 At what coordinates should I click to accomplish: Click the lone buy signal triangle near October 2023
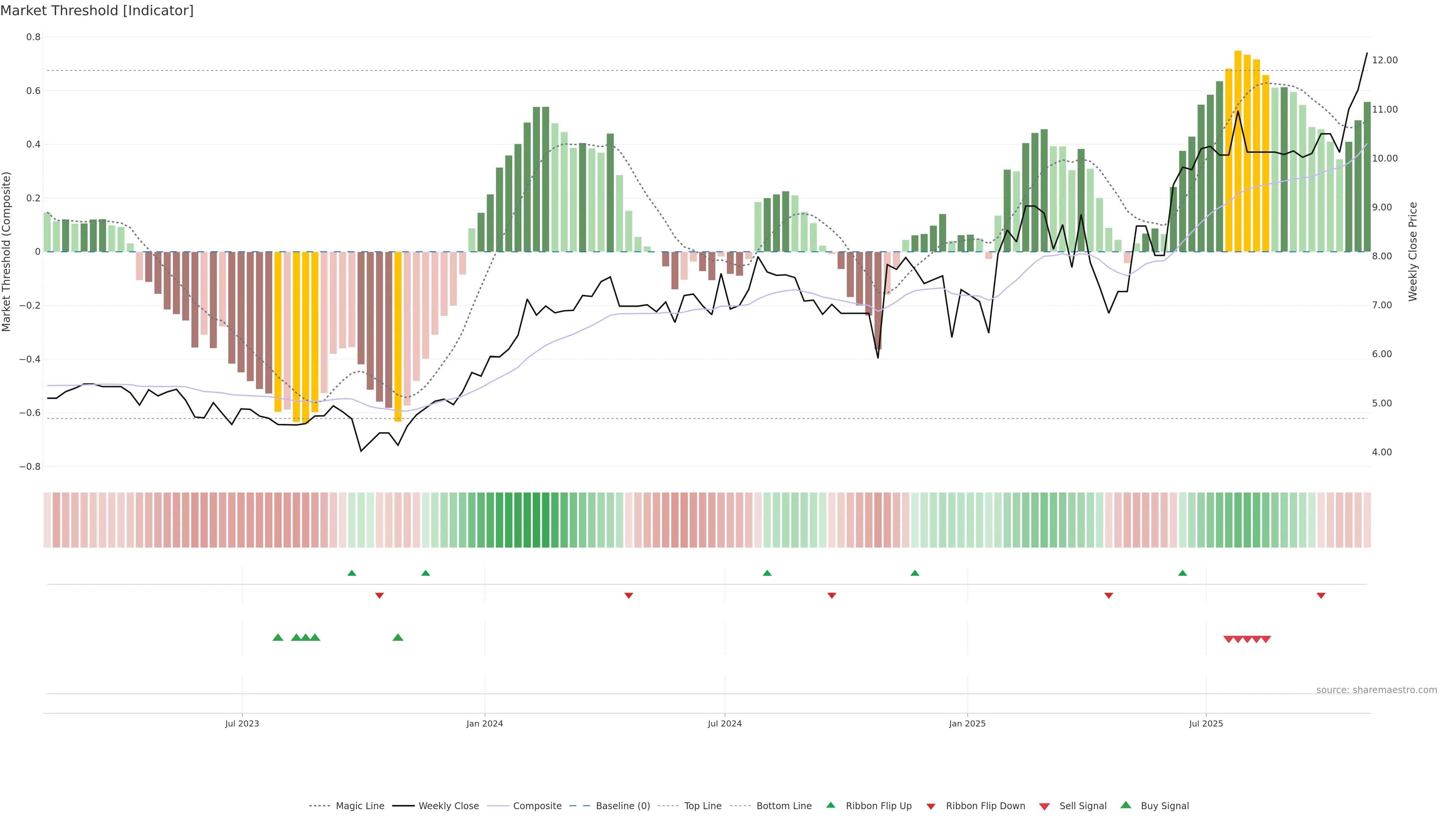pyautogui.click(x=398, y=637)
